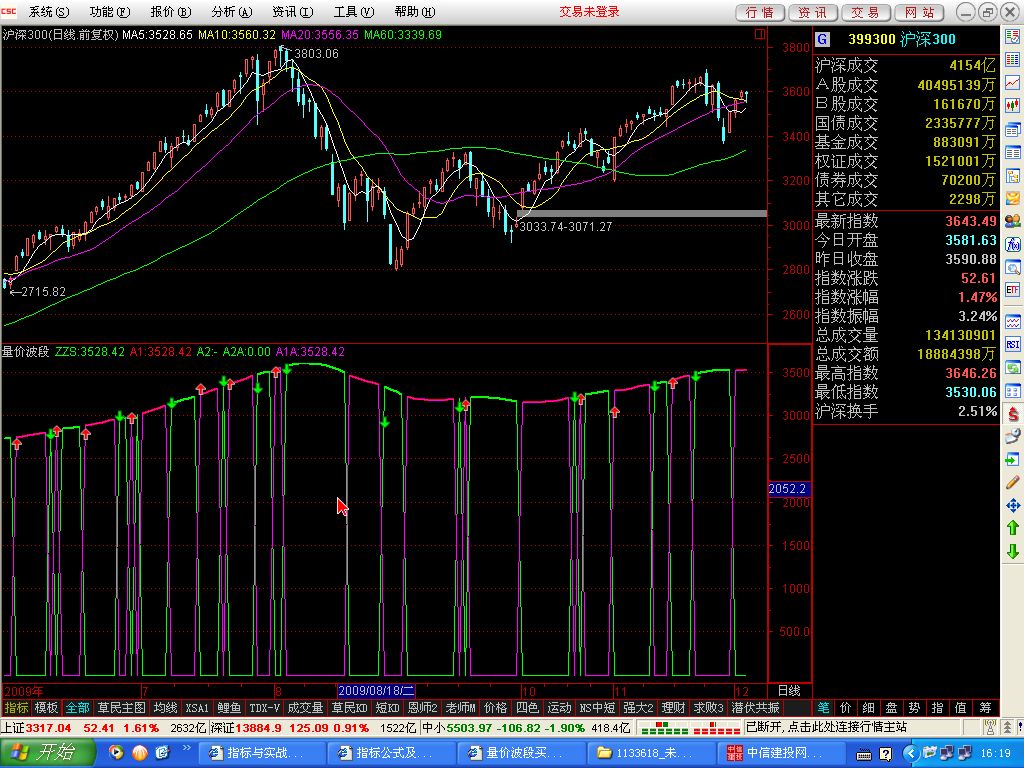
Task: Click the green down arrow sidebar icon
Action: coord(1013,551)
